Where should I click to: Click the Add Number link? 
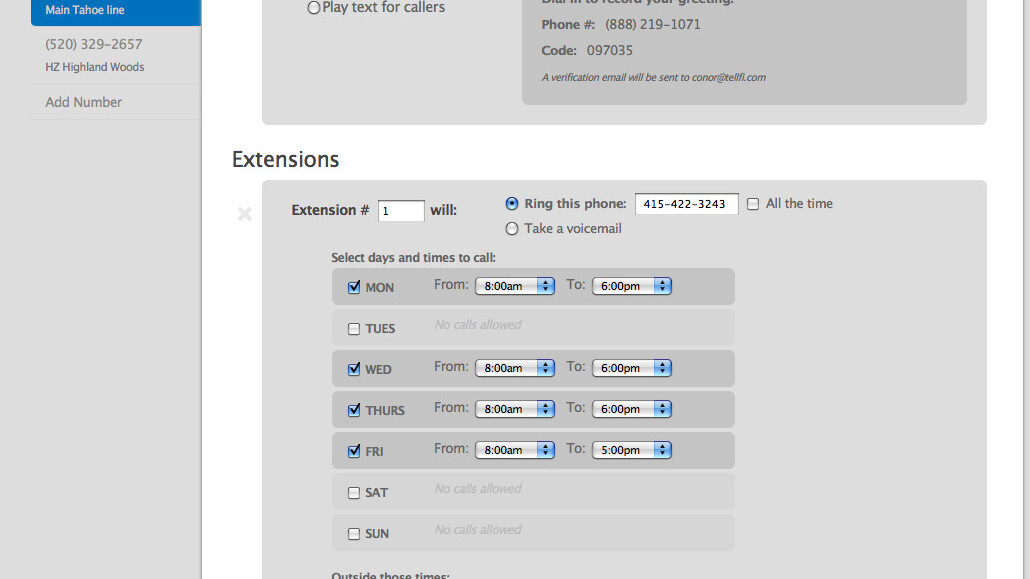pos(84,102)
